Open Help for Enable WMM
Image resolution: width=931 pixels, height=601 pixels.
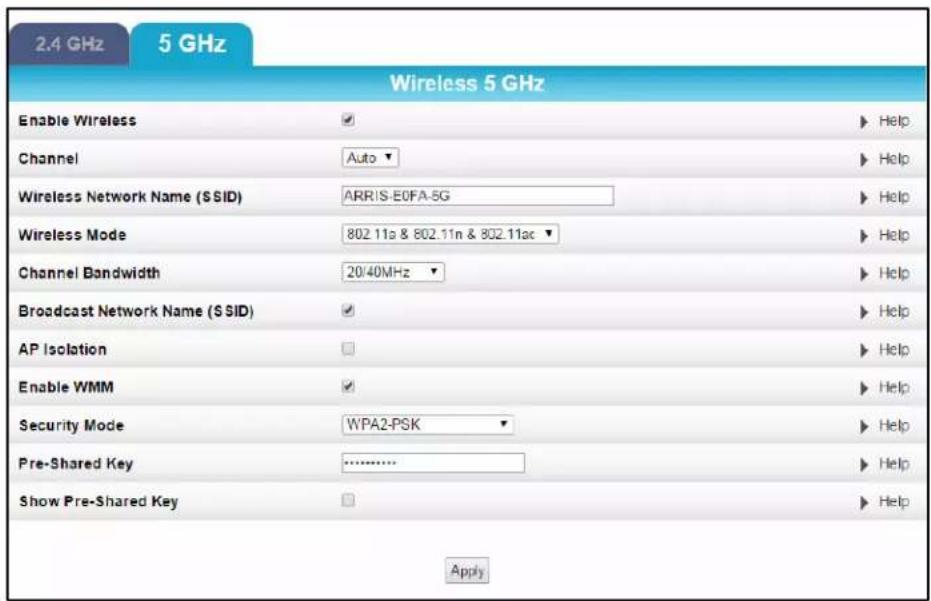click(885, 387)
